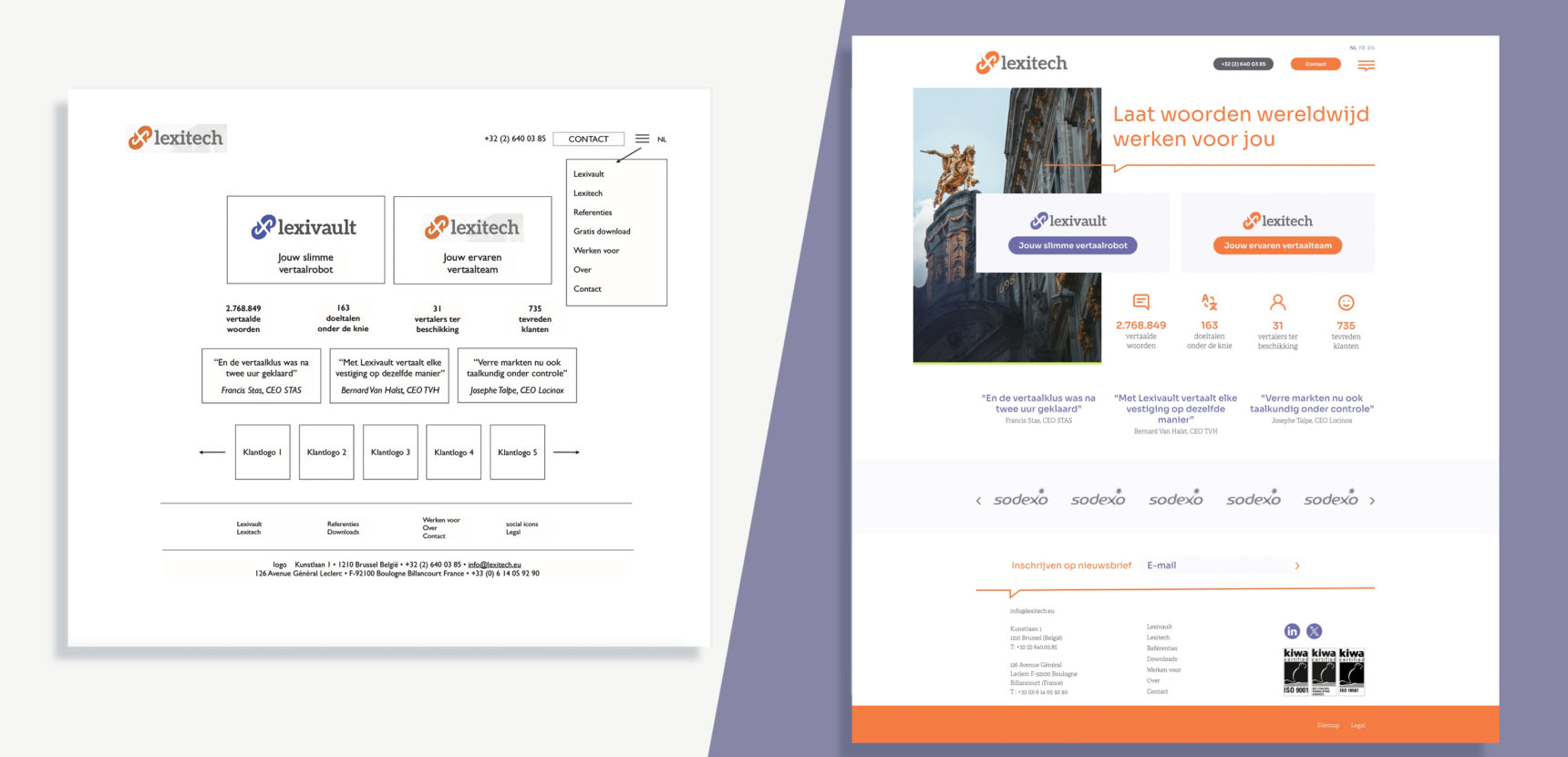
Task: Click Werken voor in the mockup footer links
Action: pyautogui.click(x=1163, y=669)
